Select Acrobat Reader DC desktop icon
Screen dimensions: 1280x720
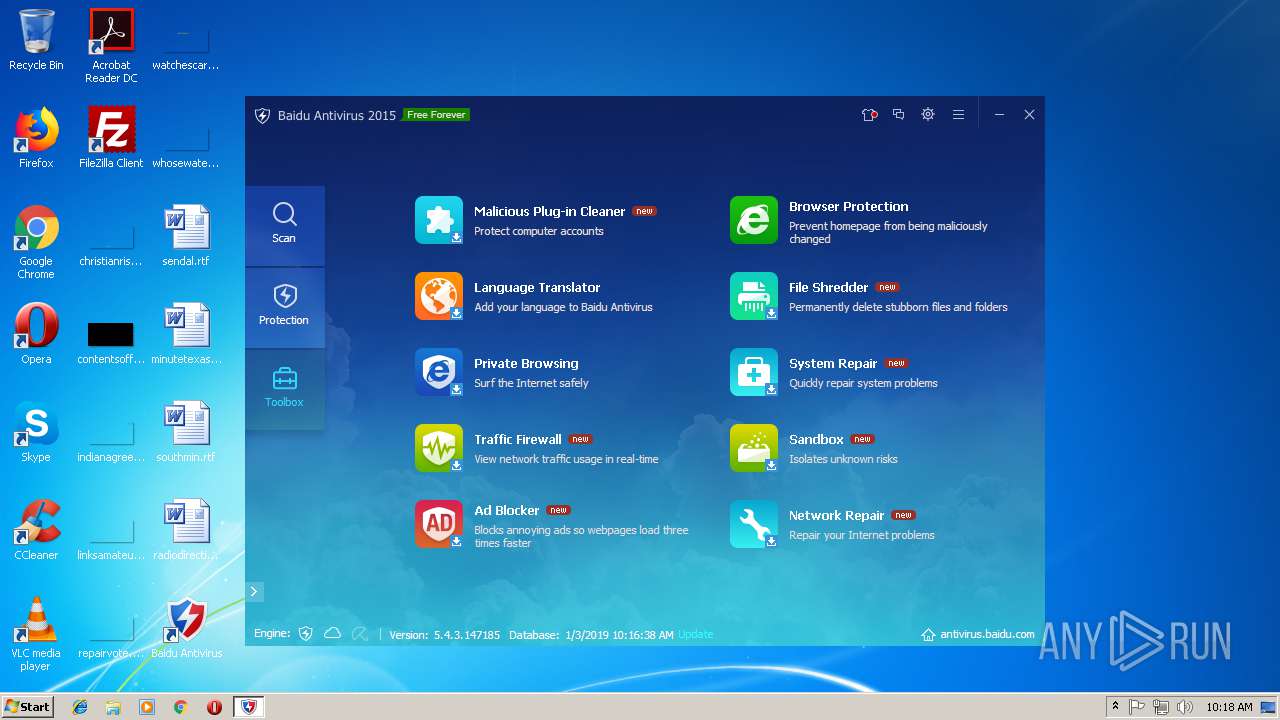click(111, 46)
